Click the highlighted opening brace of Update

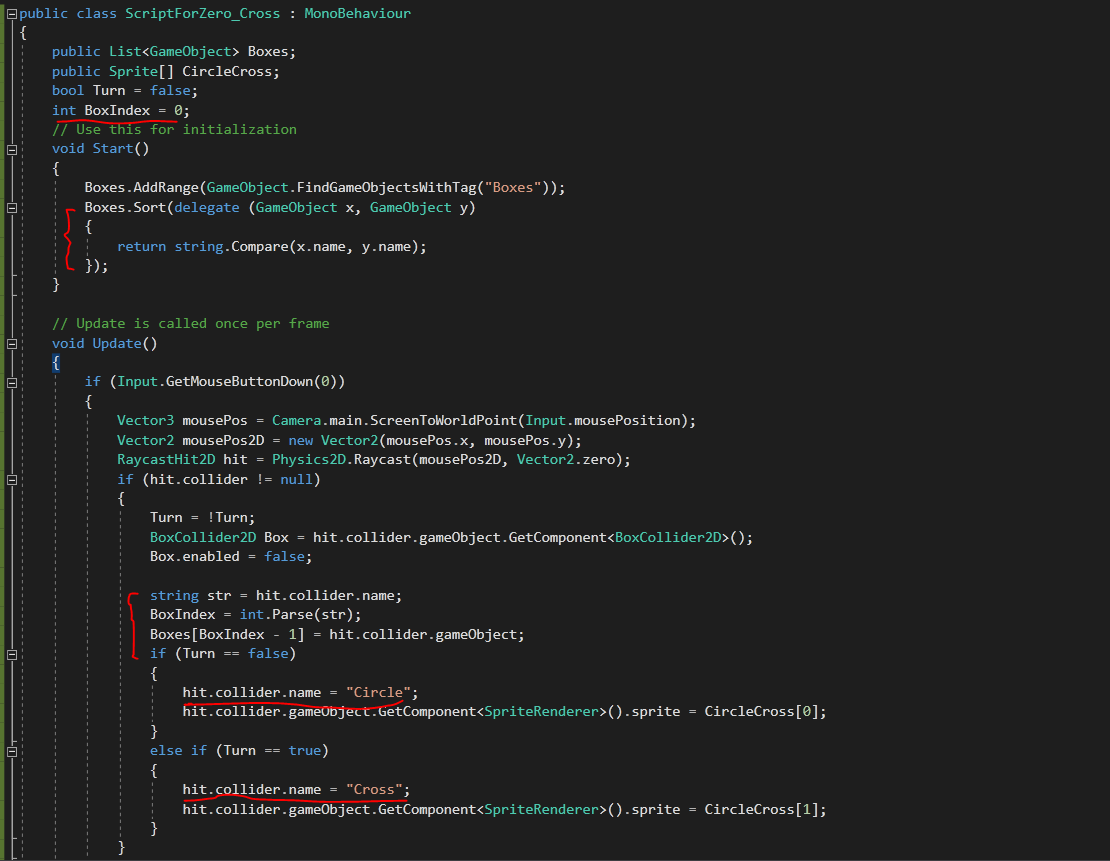56,363
